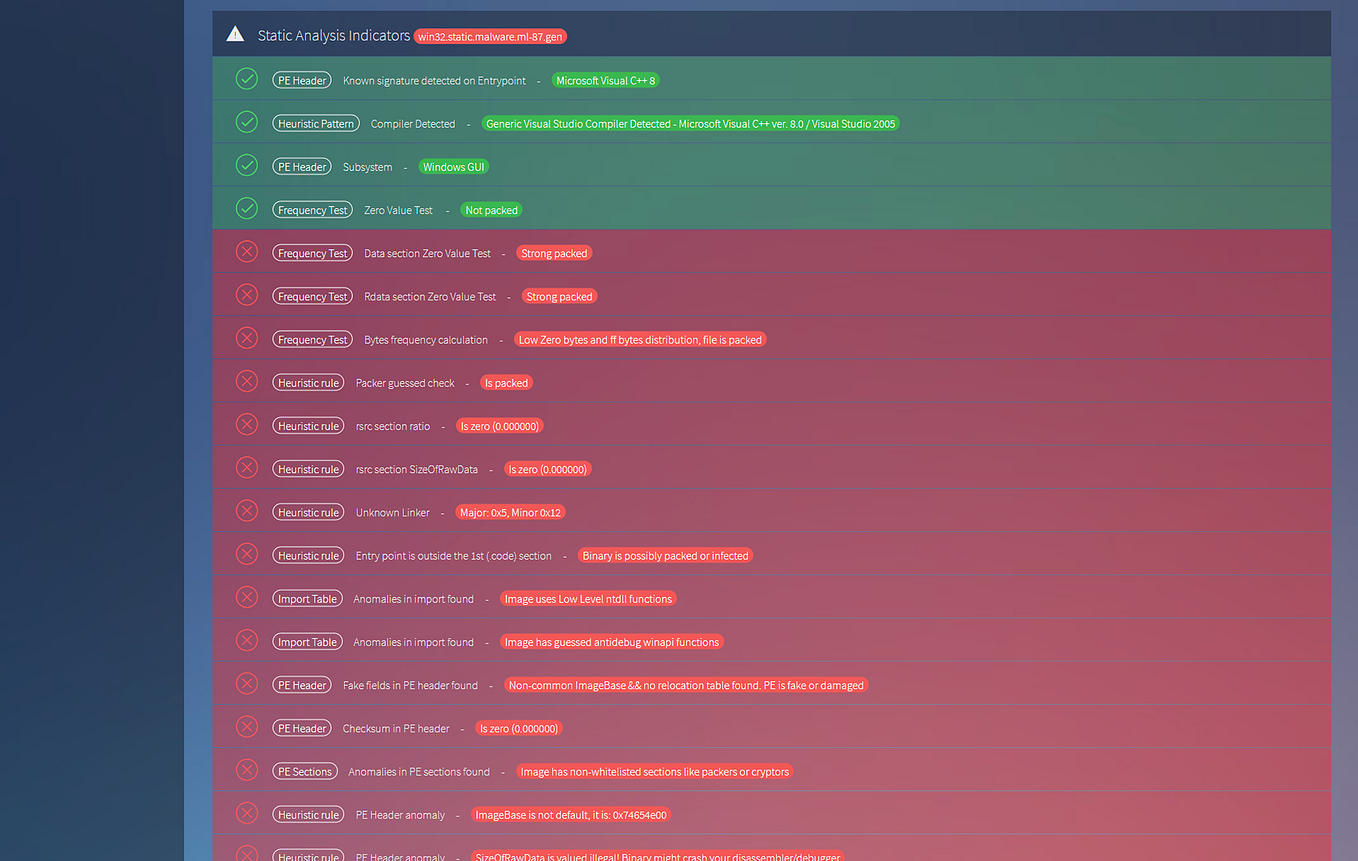The height and width of the screenshot is (861, 1358).
Task: Select the PE Sections category label
Action: coord(304,771)
